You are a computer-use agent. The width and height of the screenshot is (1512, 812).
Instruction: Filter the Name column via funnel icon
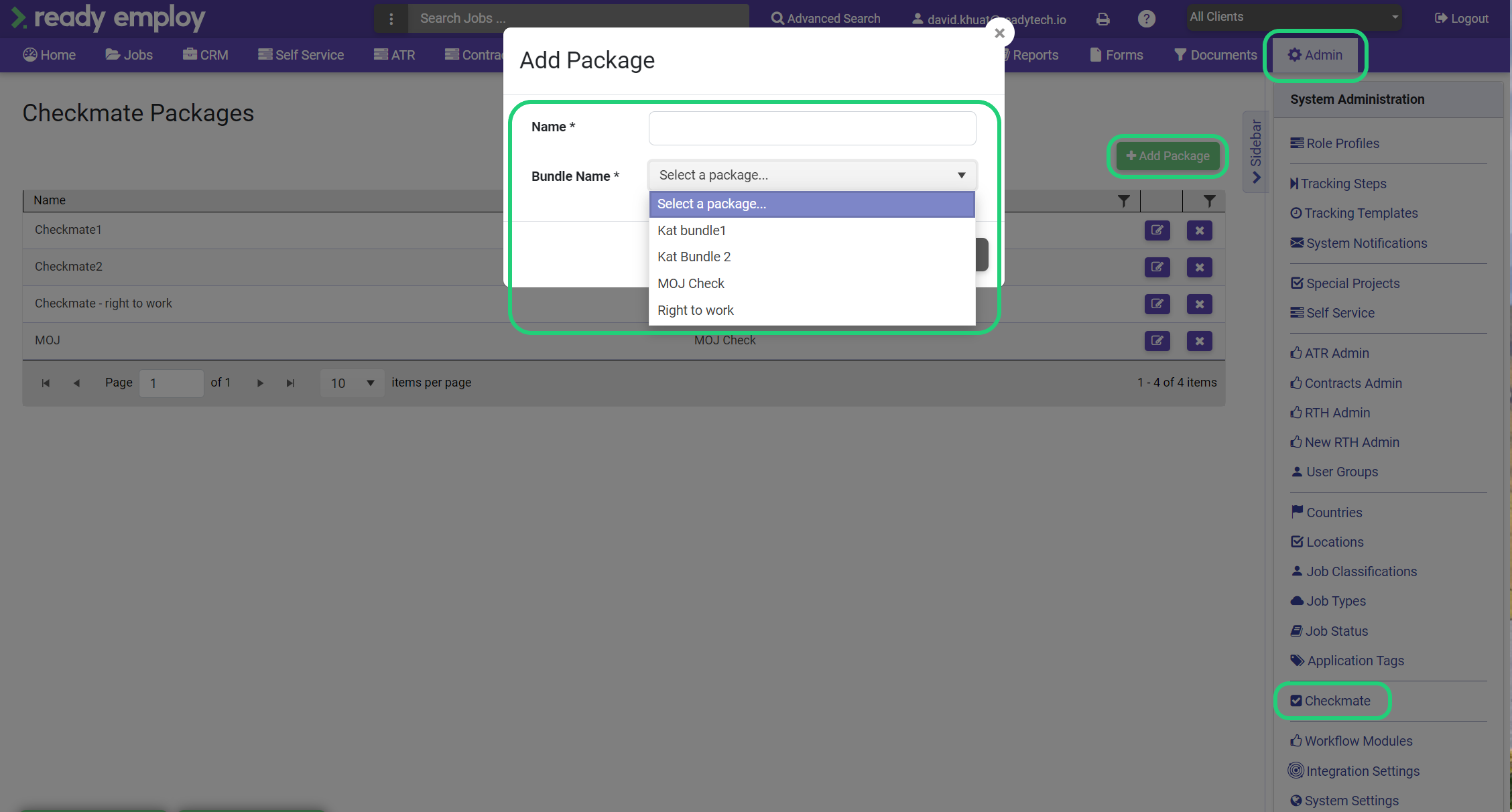tap(1124, 200)
